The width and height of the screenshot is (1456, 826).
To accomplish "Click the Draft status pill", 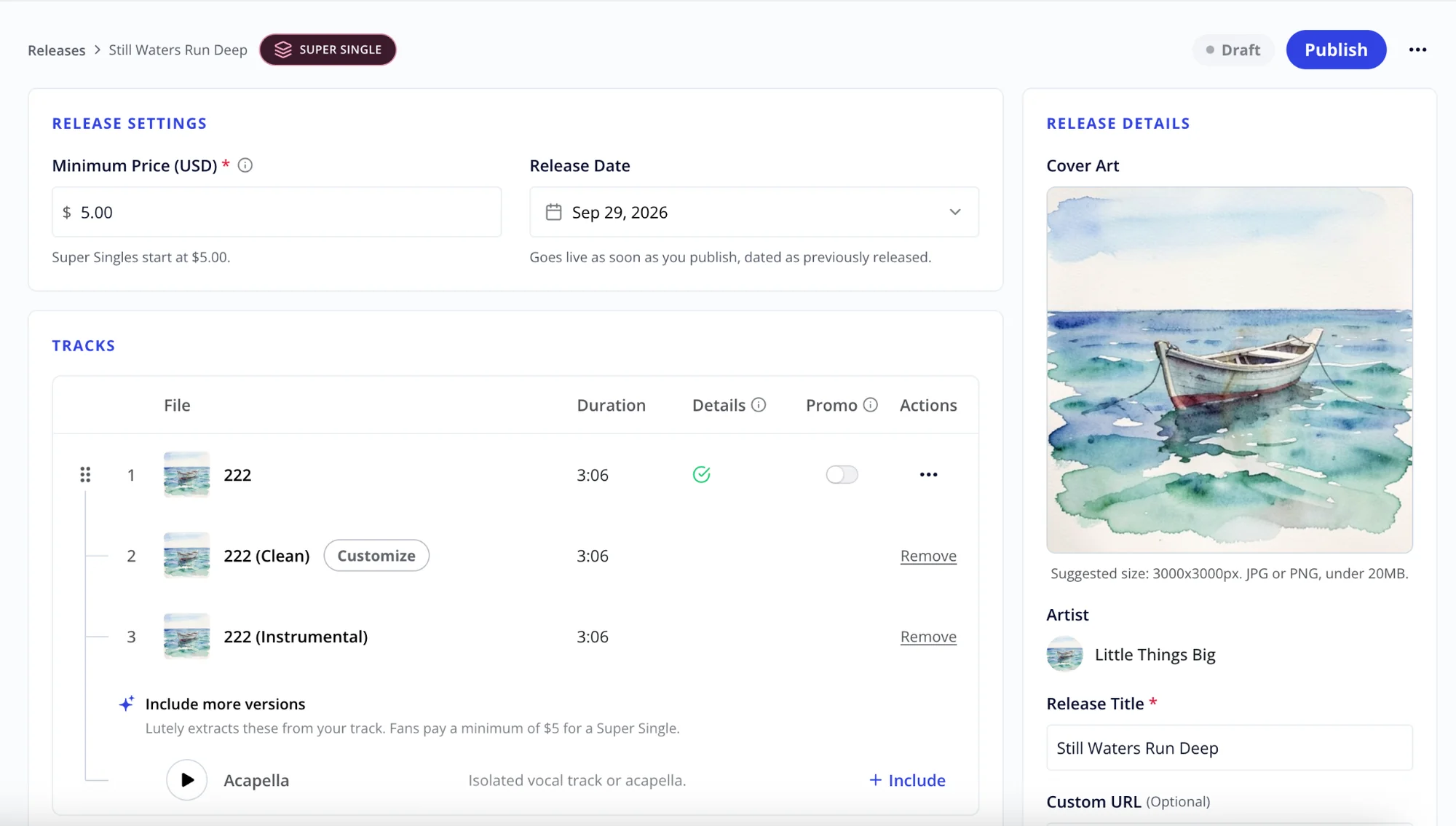I will pyautogui.click(x=1233, y=50).
